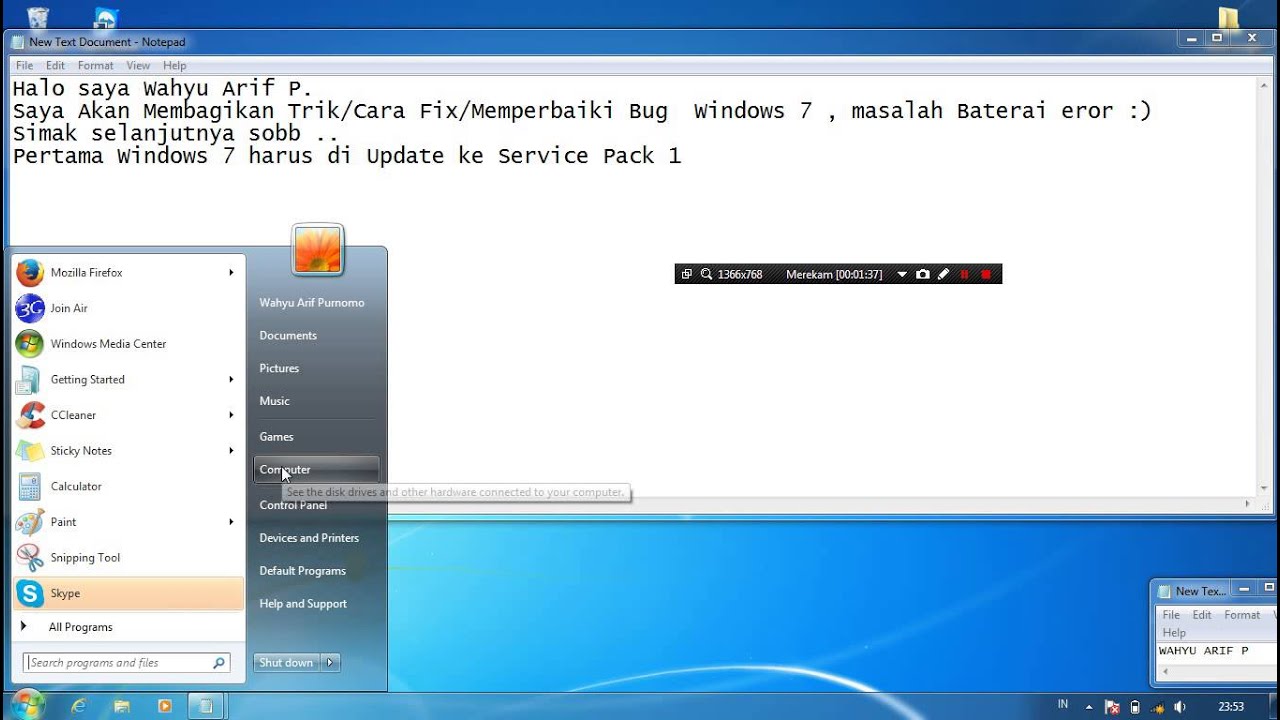
Task: Stop the screen recording
Action: pyautogui.click(x=986, y=274)
